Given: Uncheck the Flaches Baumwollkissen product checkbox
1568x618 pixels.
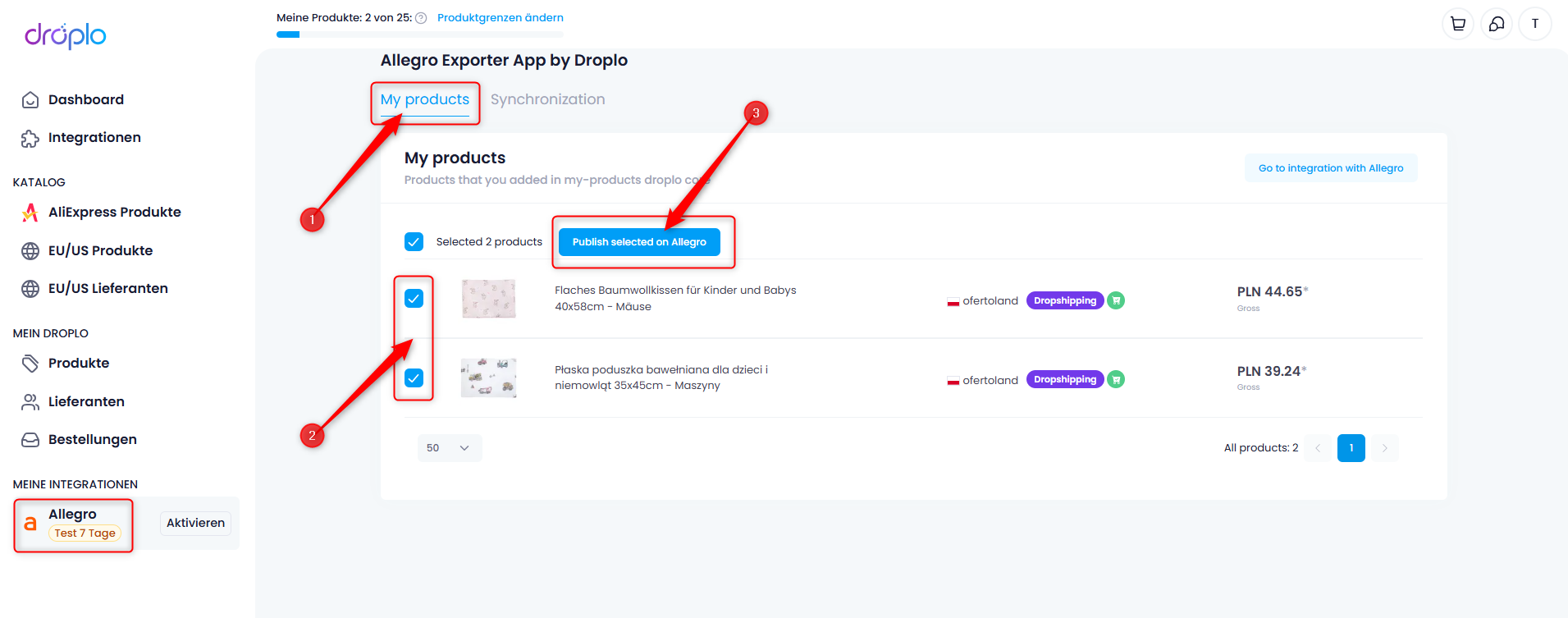Looking at the screenshot, I should pyautogui.click(x=414, y=299).
